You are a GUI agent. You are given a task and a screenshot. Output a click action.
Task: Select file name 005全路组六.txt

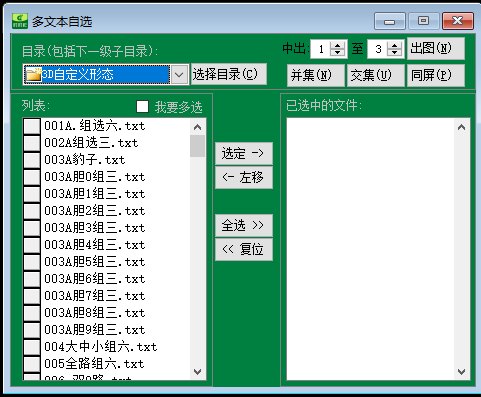pyautogui.click(x=94, y=364)
